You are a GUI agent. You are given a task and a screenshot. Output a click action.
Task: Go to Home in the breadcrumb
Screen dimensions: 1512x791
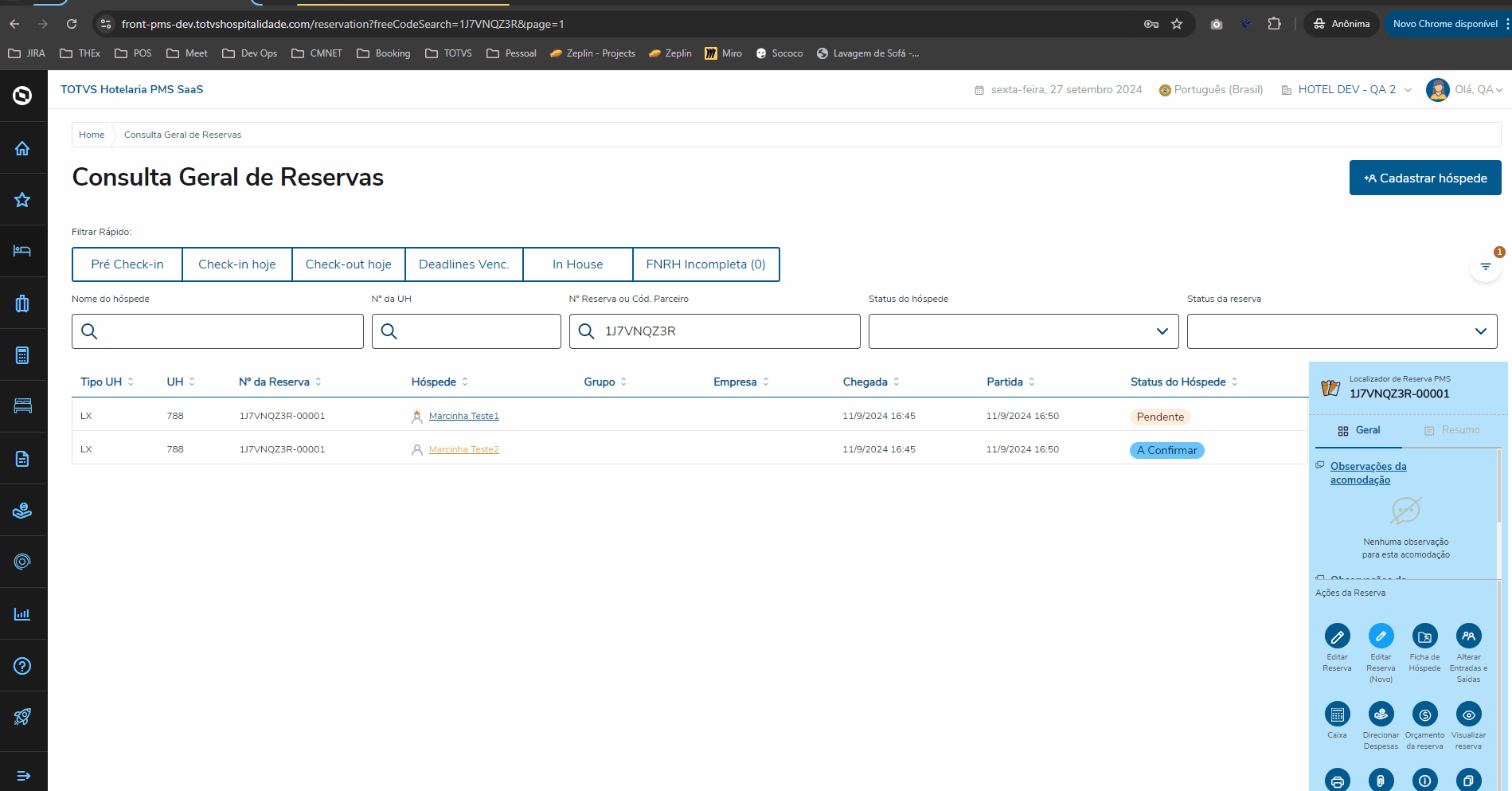92,135
